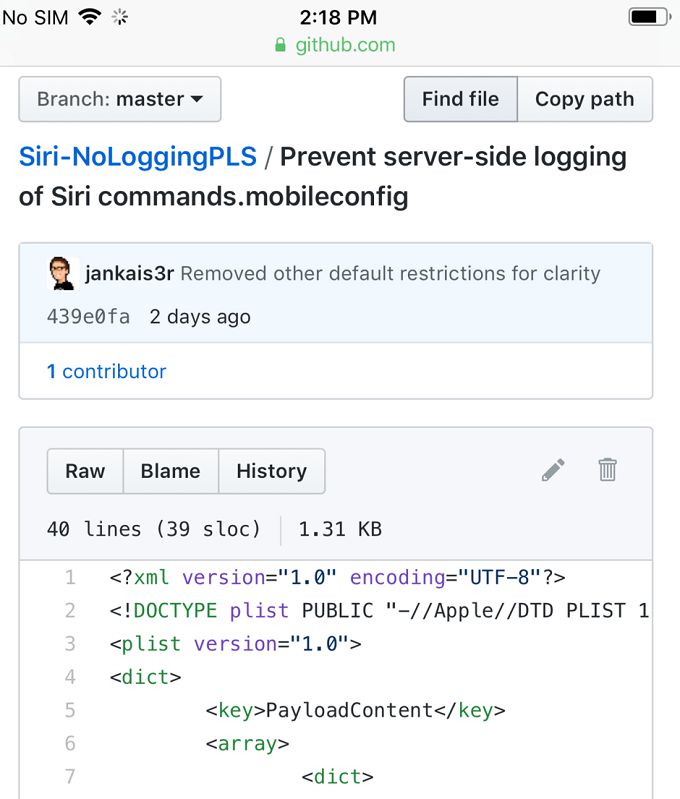This screenshot has width=680, height=799.
Task: Open the Siri-NoLoggingPLS repository link
Action: click(138, 157)
